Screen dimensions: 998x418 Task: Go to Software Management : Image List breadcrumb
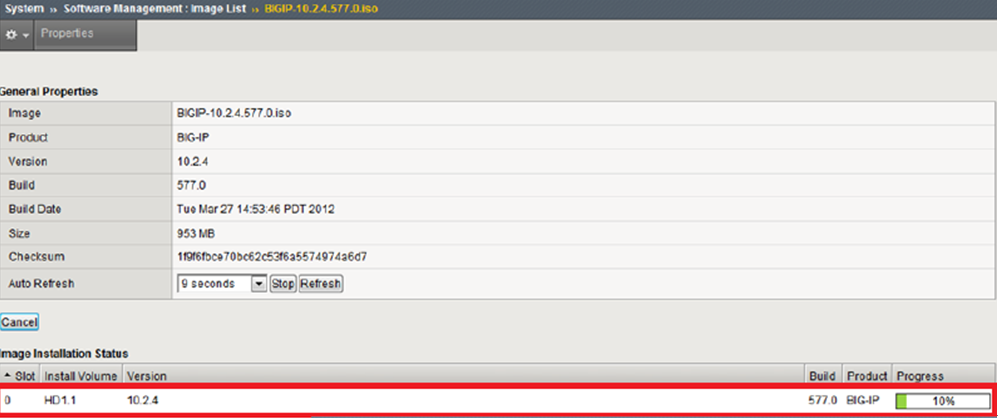(x=155, y=10)
